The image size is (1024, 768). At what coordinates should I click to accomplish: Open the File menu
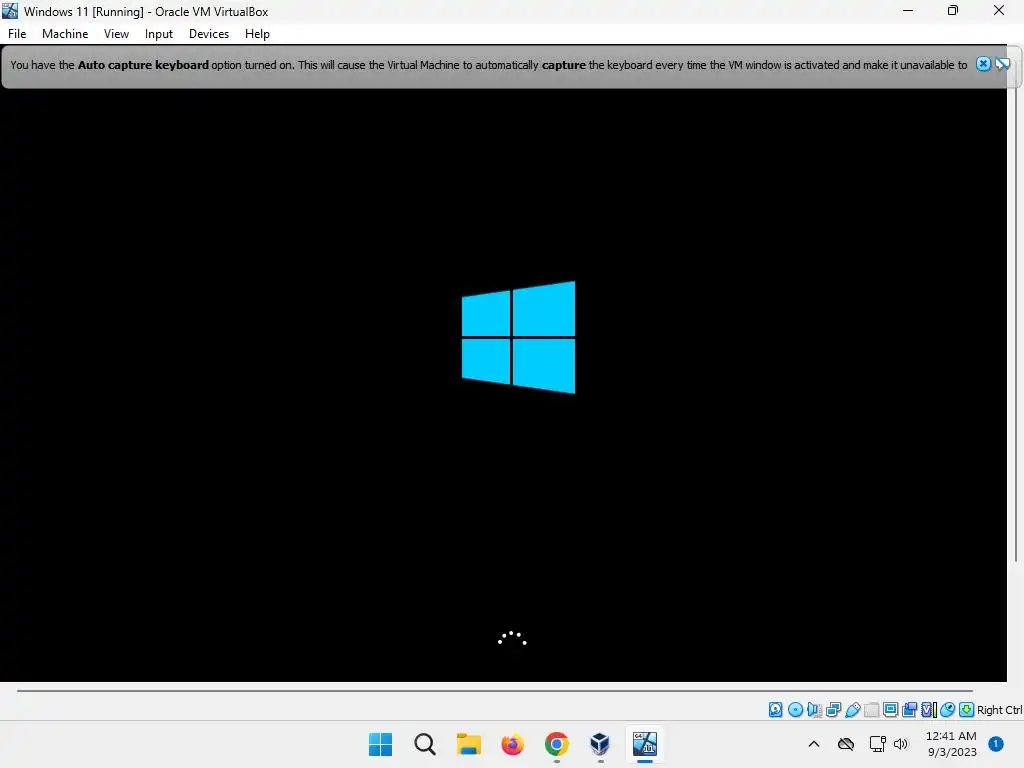[17, 34]
